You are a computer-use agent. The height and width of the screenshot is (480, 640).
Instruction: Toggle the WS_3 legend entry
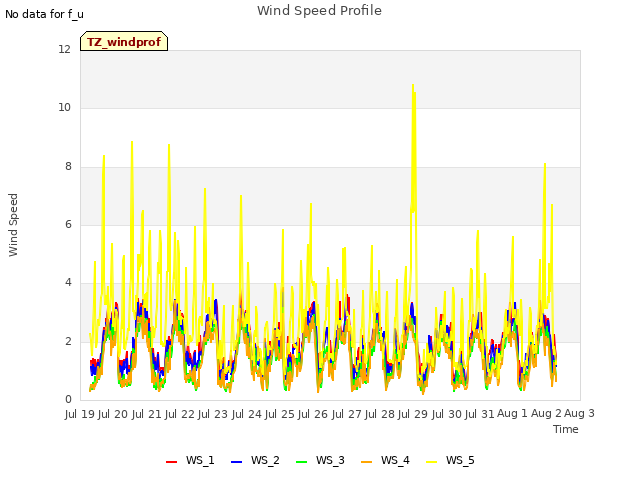[320, 460]
